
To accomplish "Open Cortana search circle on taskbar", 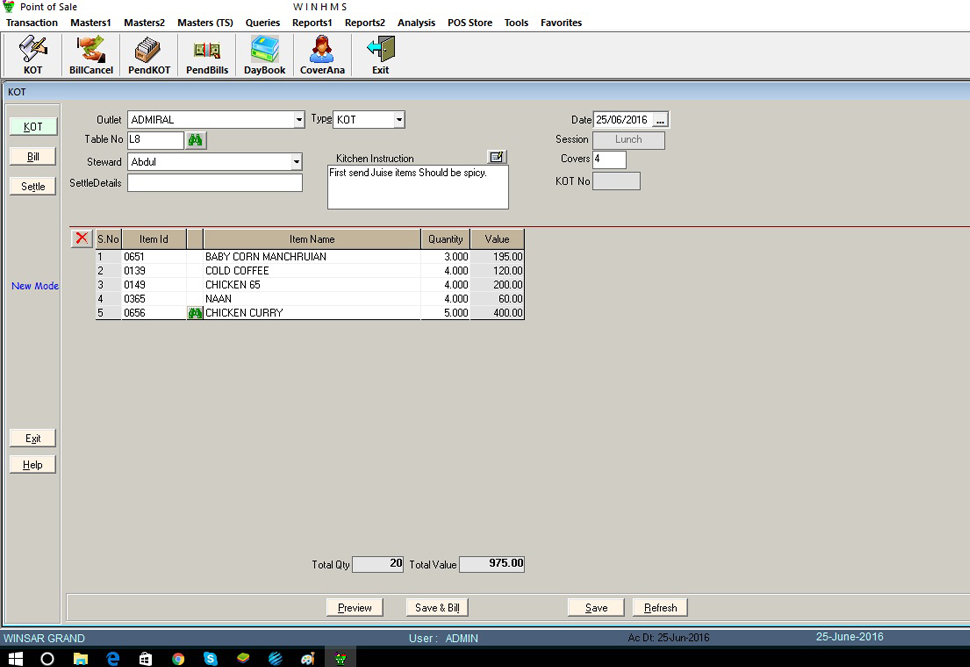I will [x=47, y=658].
